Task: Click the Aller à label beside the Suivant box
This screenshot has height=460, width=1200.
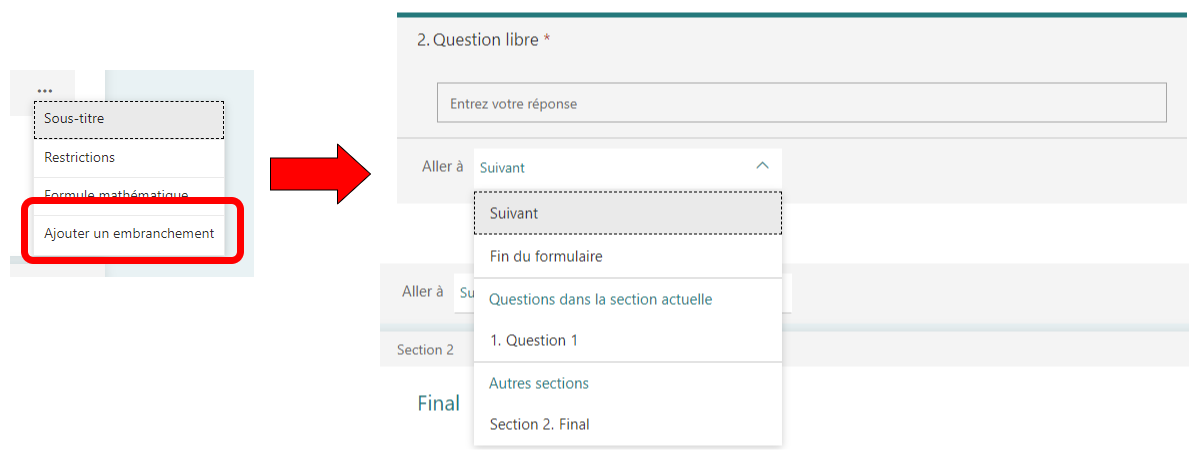Action: [x=436, y=166]
